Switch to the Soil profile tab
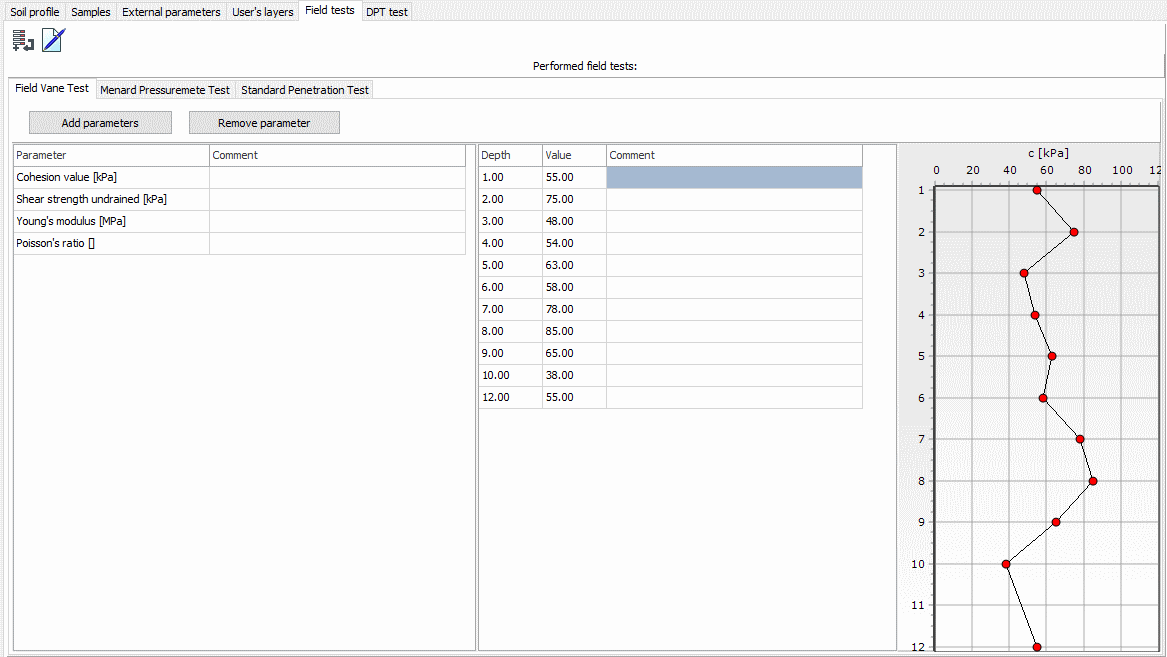 (x=35, y=12)
